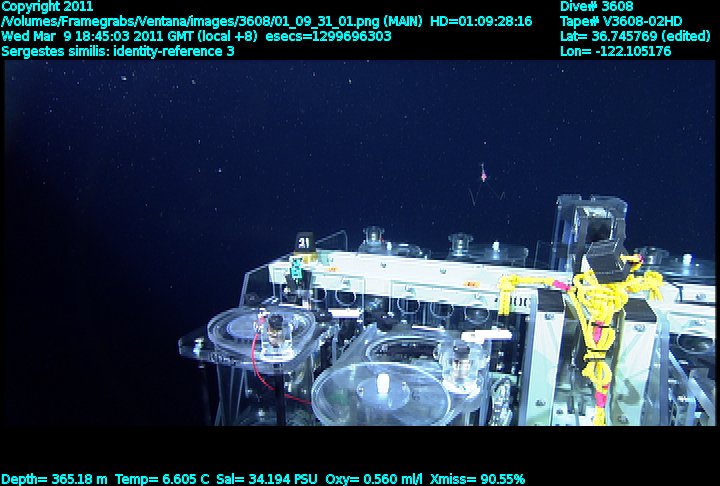Image resolution: width=720 pixels, height=486 pixels.
Task: Select the yellow rope knot on the sampler
Action: [x=601, y=302]
